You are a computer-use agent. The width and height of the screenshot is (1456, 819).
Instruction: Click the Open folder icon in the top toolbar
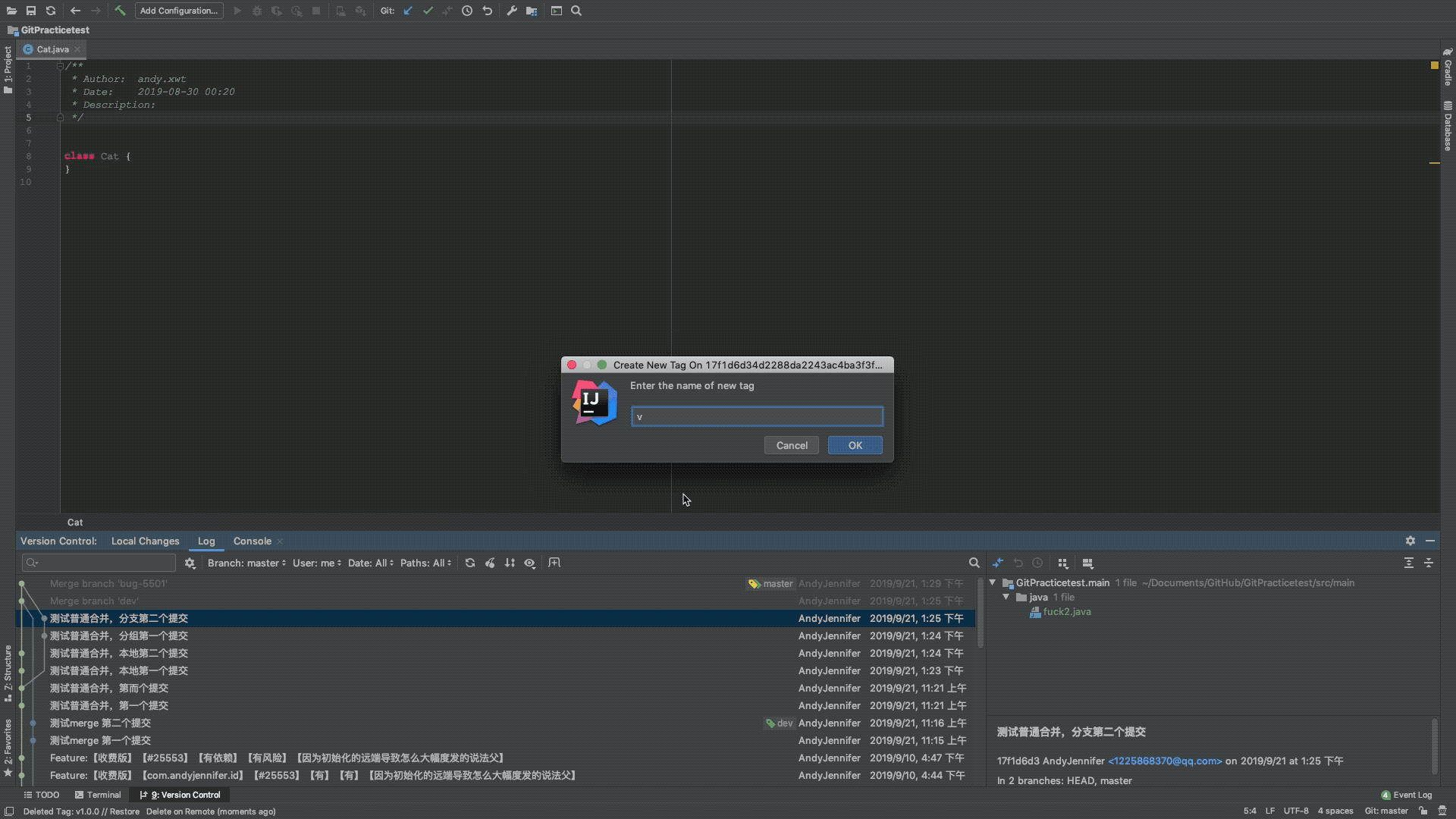(11, 11)
